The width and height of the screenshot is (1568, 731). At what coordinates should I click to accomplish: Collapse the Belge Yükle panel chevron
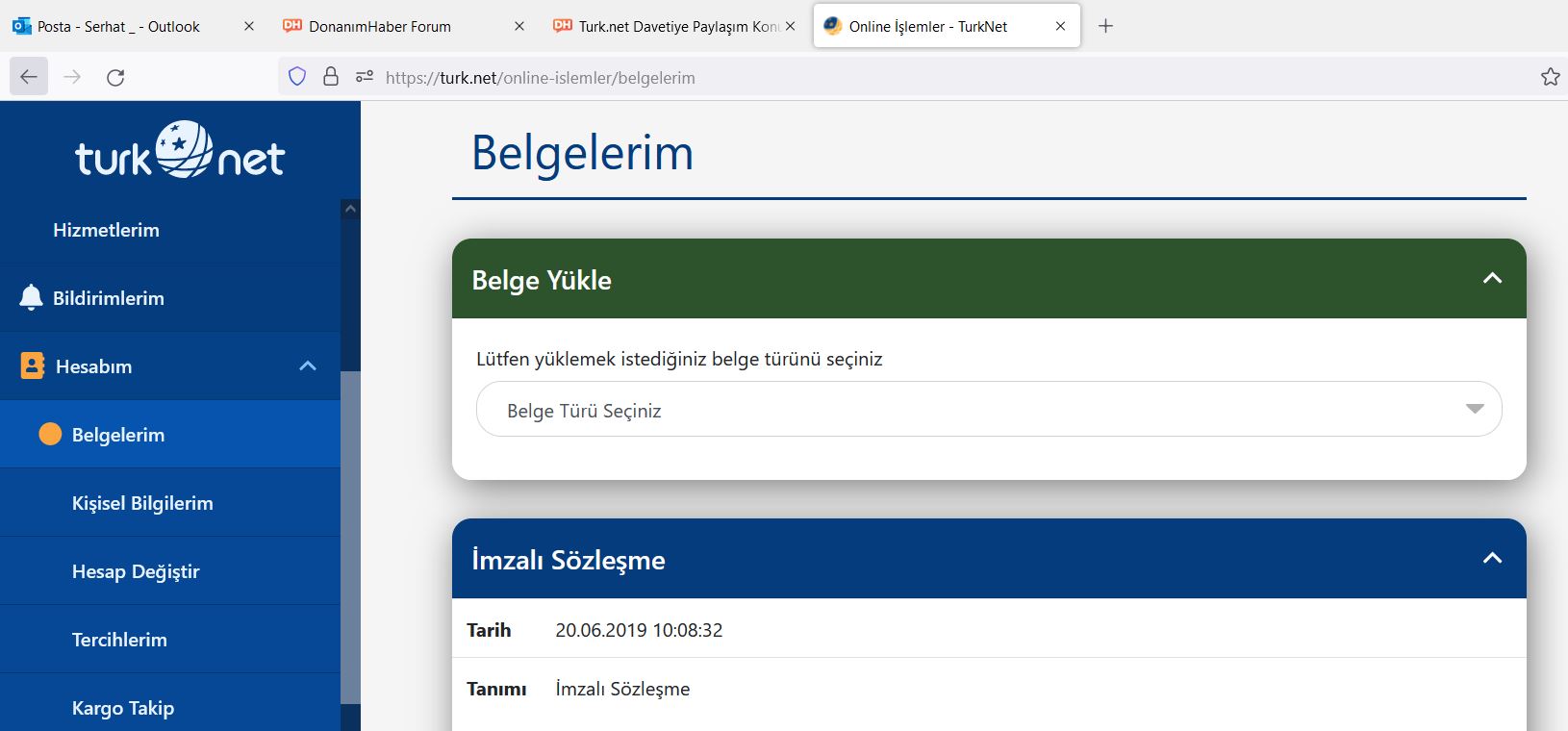click(x=1492, y=278)
